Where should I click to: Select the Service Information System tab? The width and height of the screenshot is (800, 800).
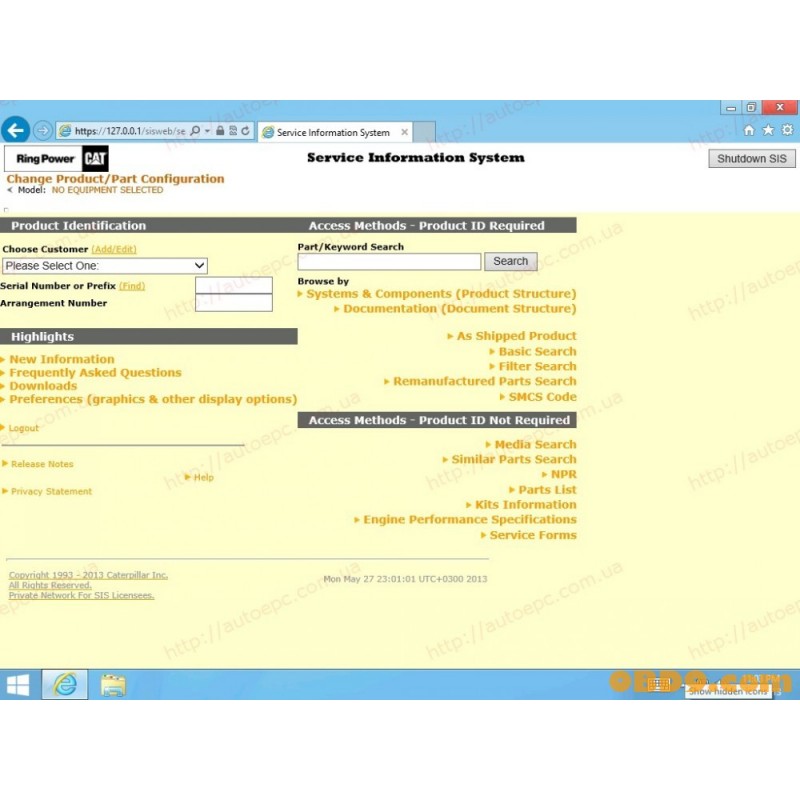335,132
